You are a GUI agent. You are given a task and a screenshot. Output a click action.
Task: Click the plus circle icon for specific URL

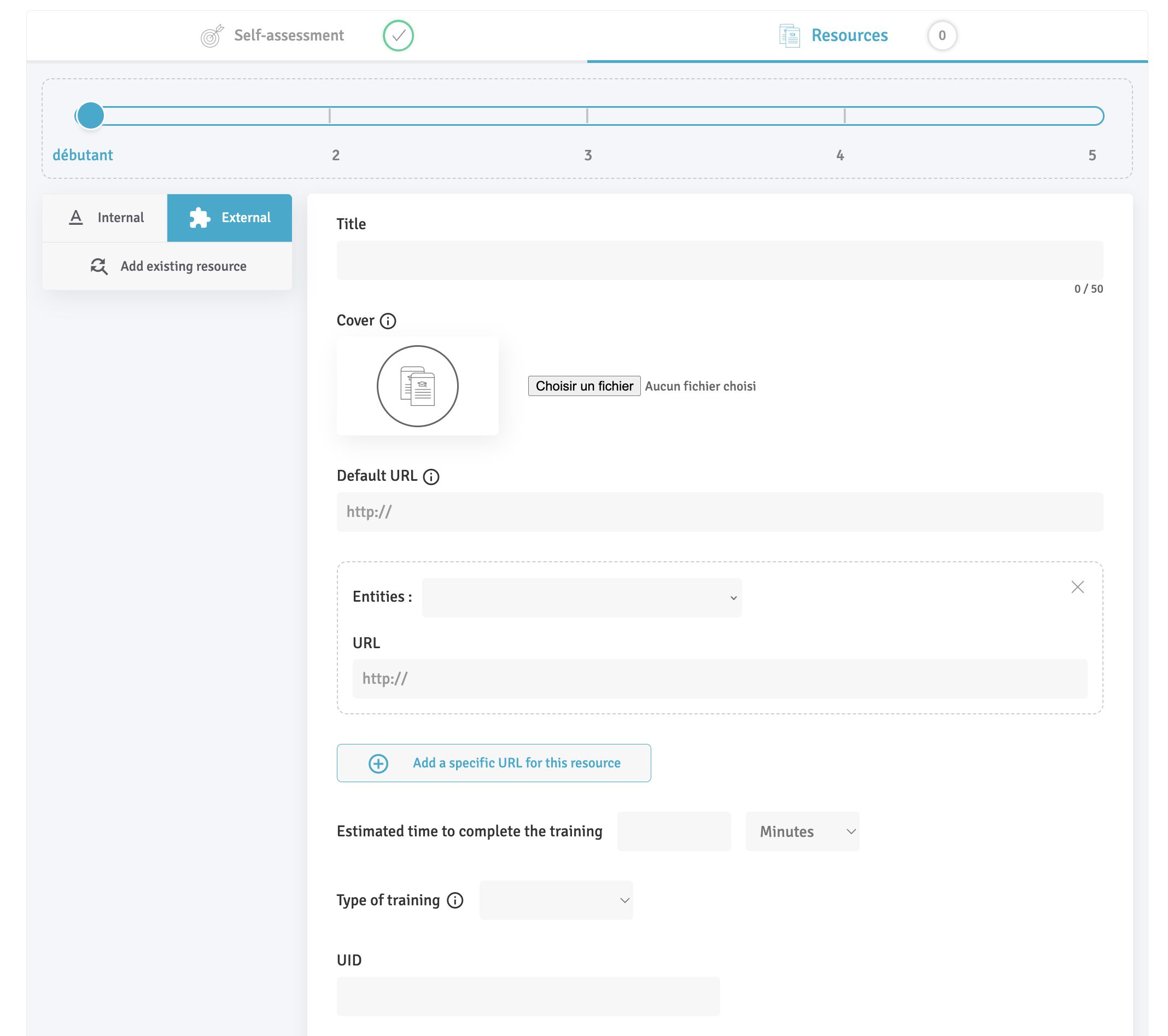click(x=378, y=763)
